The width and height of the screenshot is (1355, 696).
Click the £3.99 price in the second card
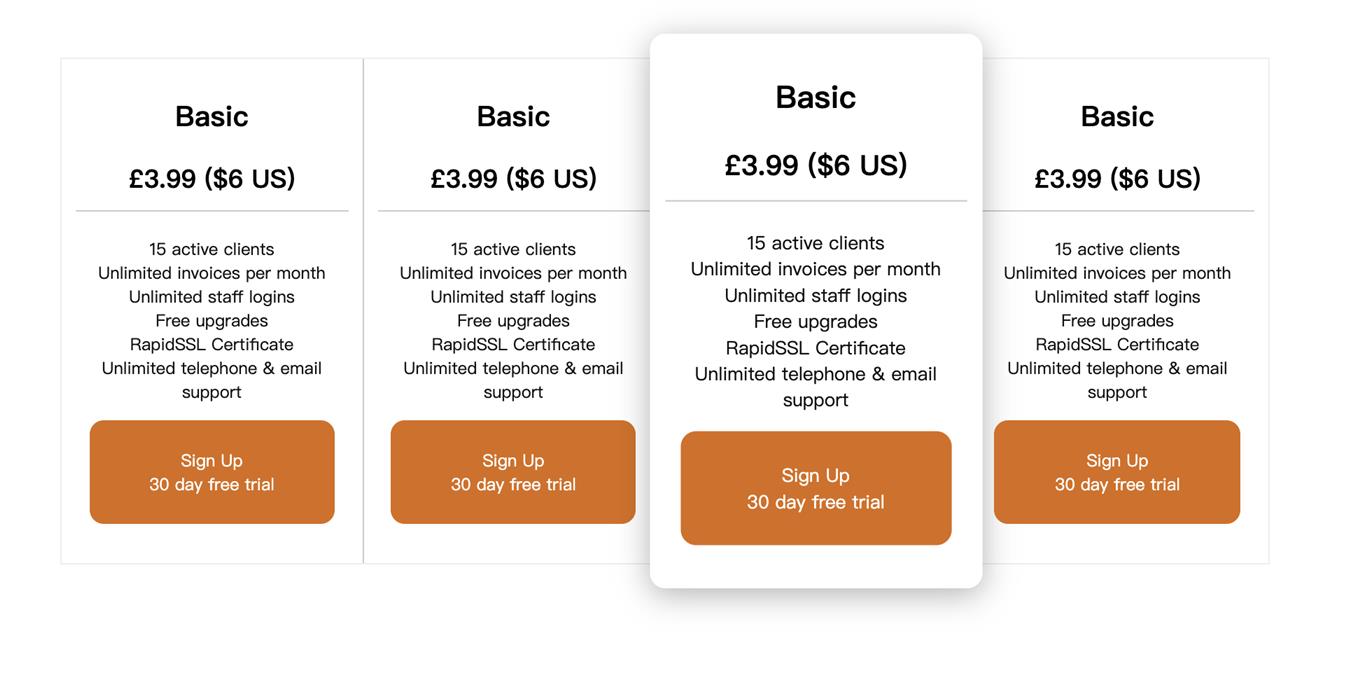pos(513,178)
